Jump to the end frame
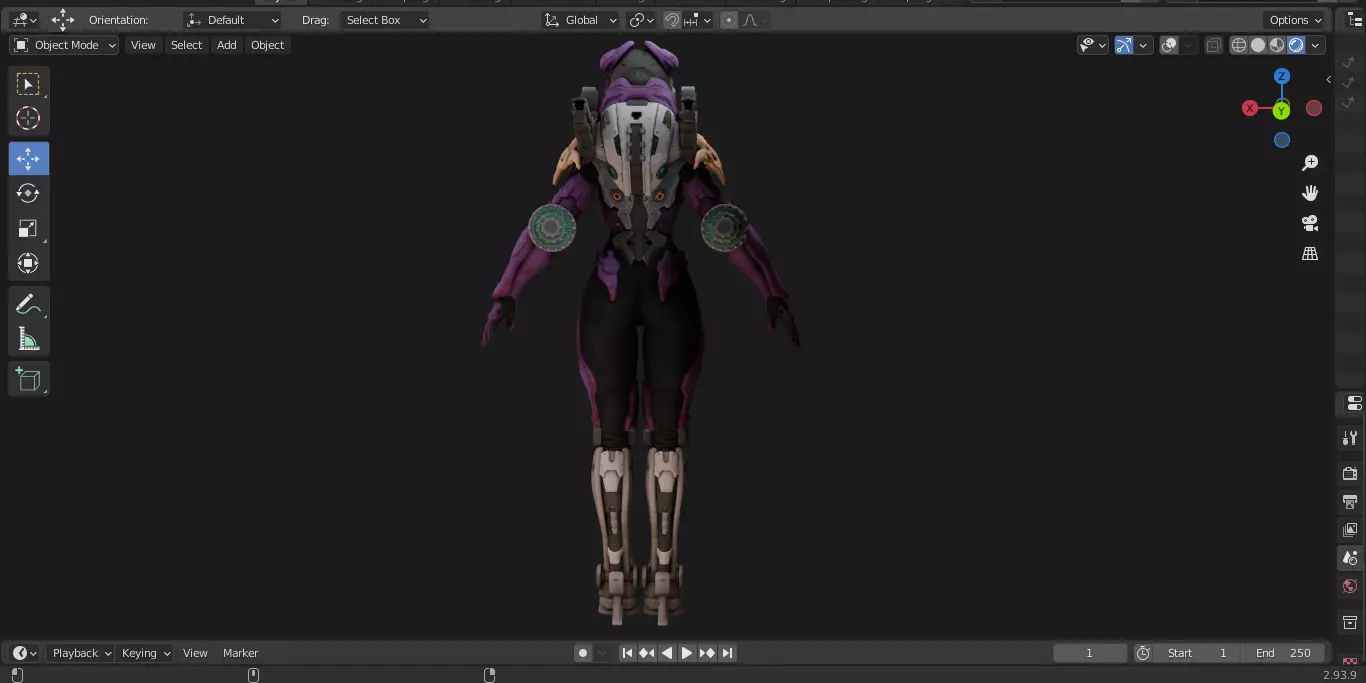This screenshot has height=683, width=1366. (x=727, y=653)
